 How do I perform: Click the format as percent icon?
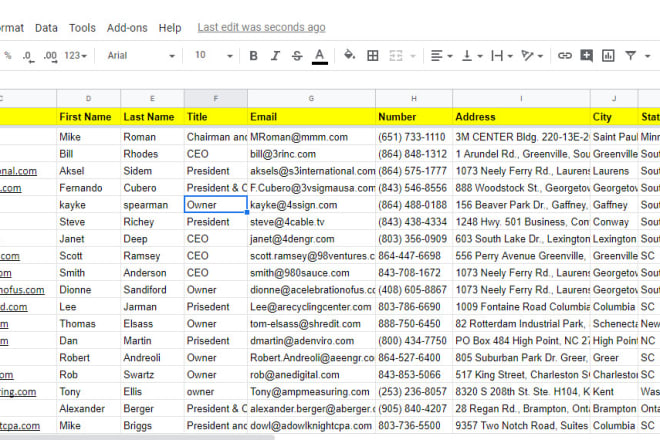tap(8, 56)
